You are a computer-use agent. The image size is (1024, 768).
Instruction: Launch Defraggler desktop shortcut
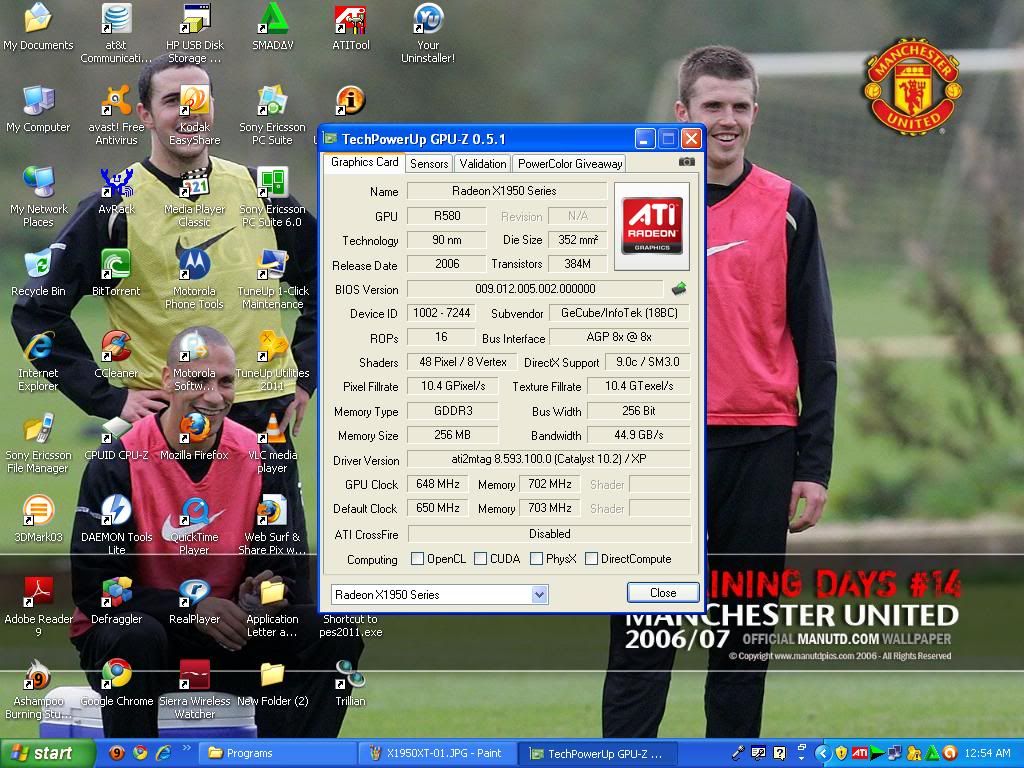[116, 601]
